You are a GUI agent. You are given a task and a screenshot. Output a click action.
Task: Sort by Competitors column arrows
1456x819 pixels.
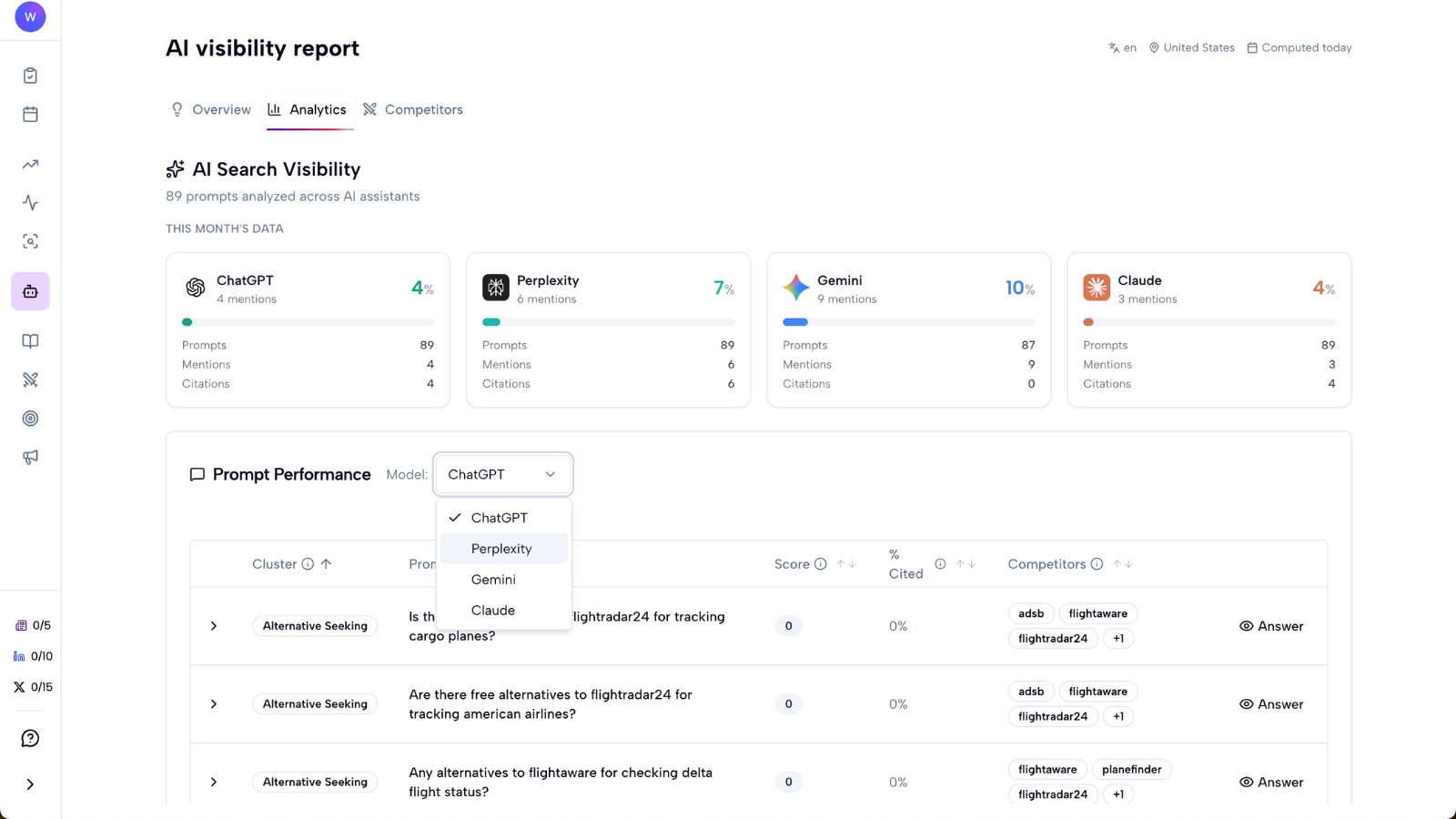[1123, 564]
